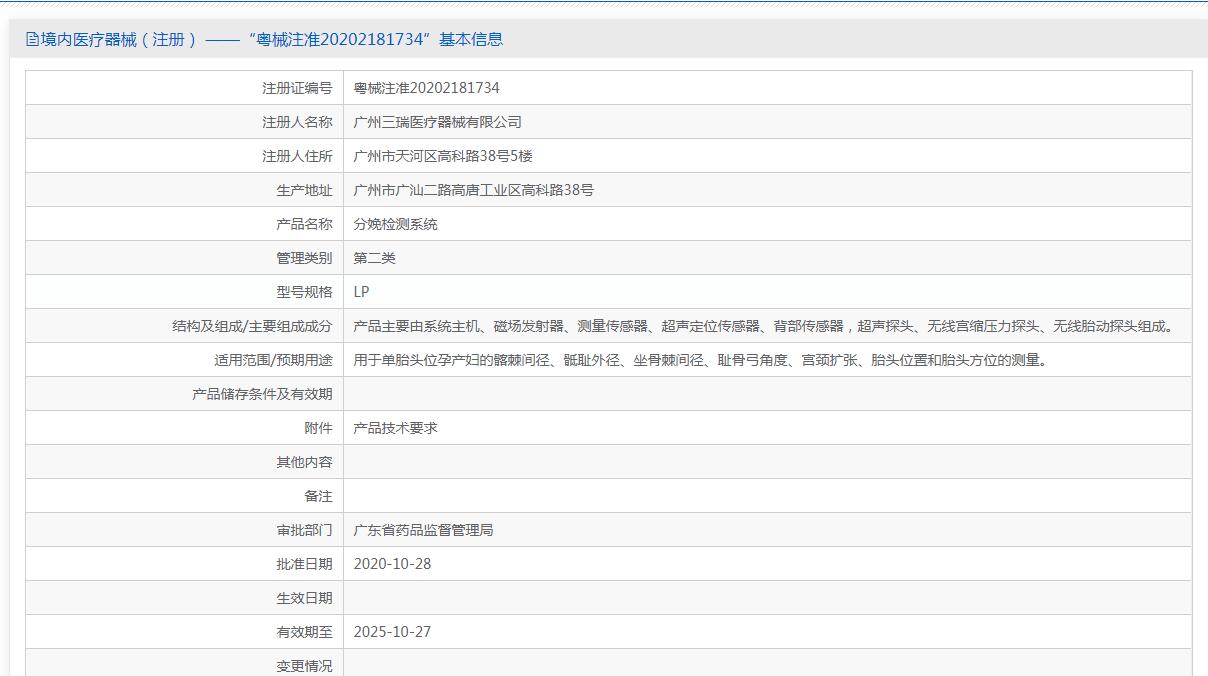Click the 结构及组成/主要组成成分 label
This screenshot has width=1208, height=676.
(252, 326)
